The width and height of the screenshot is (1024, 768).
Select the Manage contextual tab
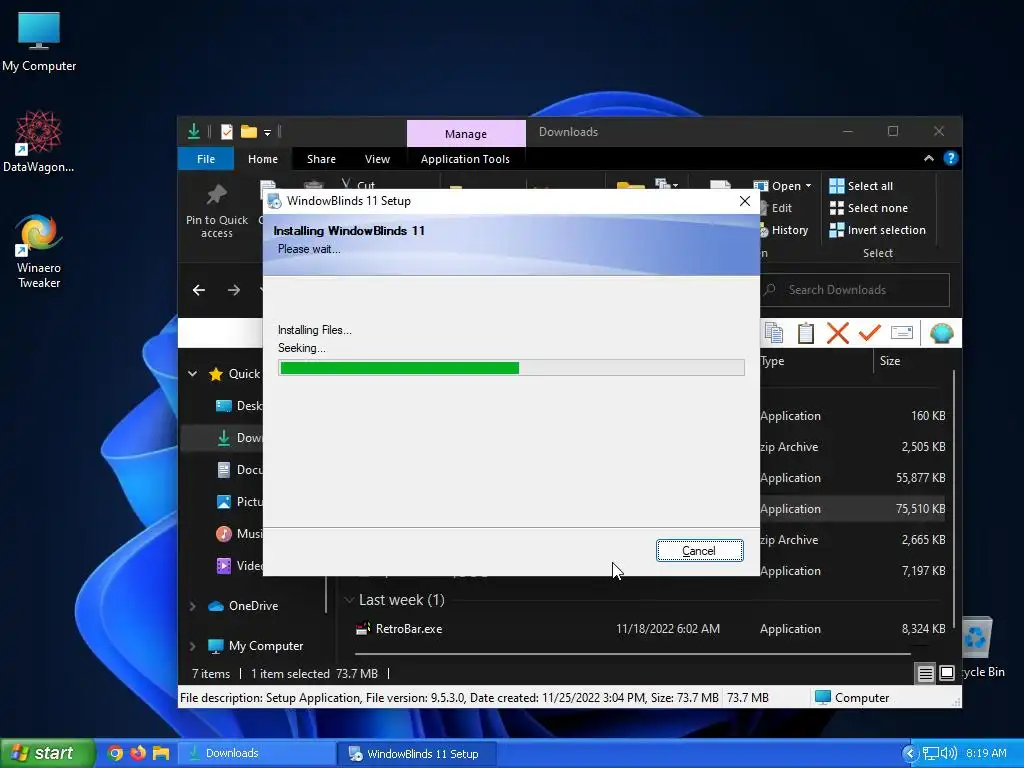[466, 133]
